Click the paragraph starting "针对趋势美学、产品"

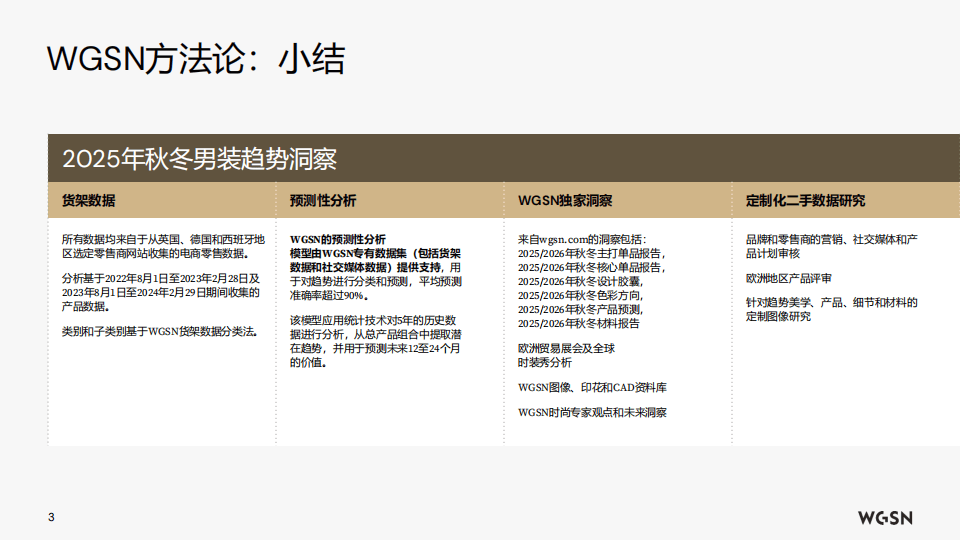click(831, 309)
